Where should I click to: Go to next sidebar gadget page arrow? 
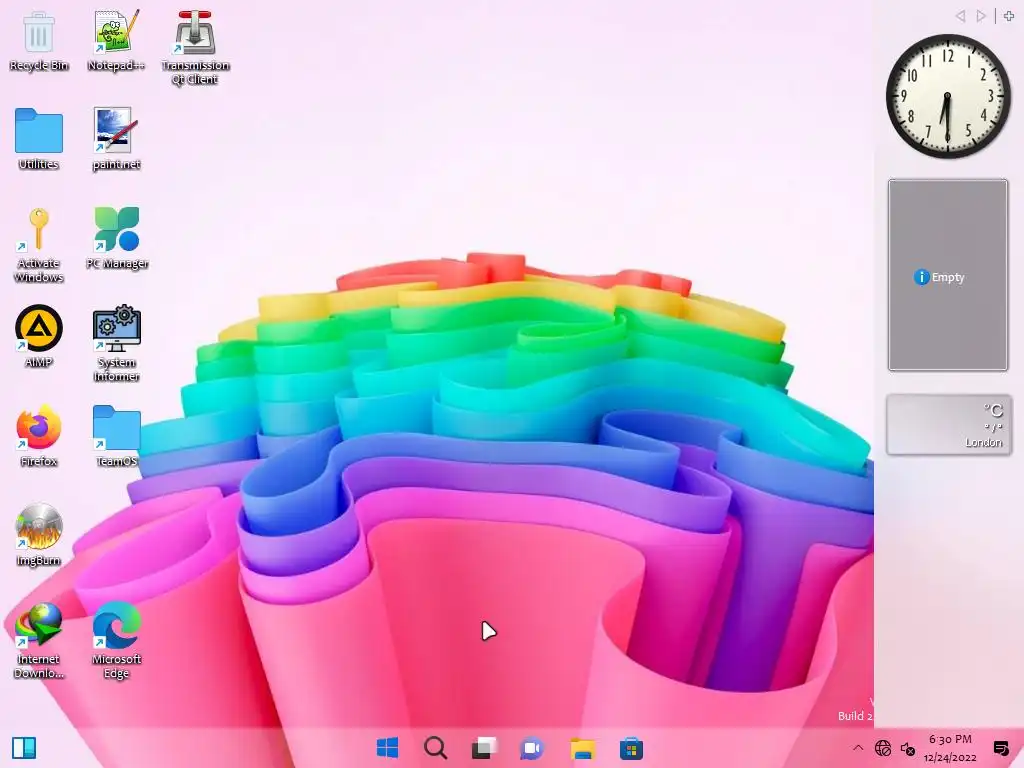pyautogui.click(x=981, y=16)
